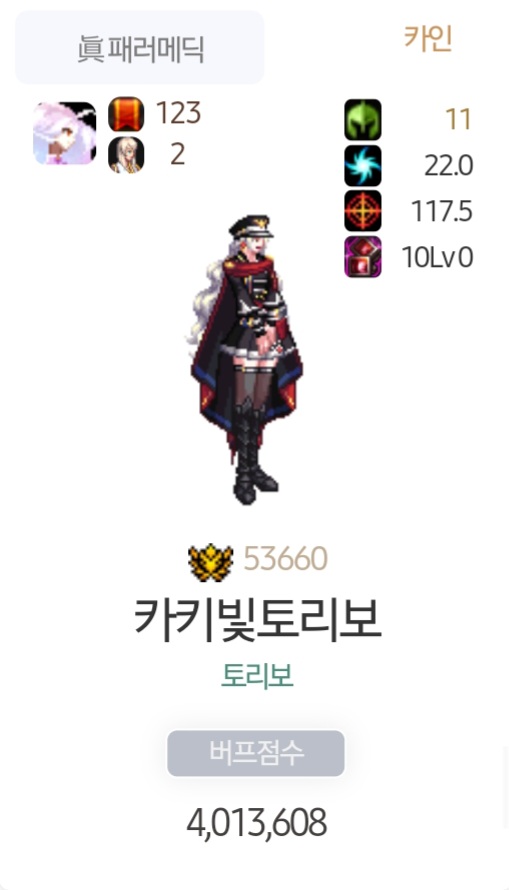This screenshot has height=890, width=509.
Task: Click the red crosshair stat icon
Action: pyautogui.click(x=363, y=211)
